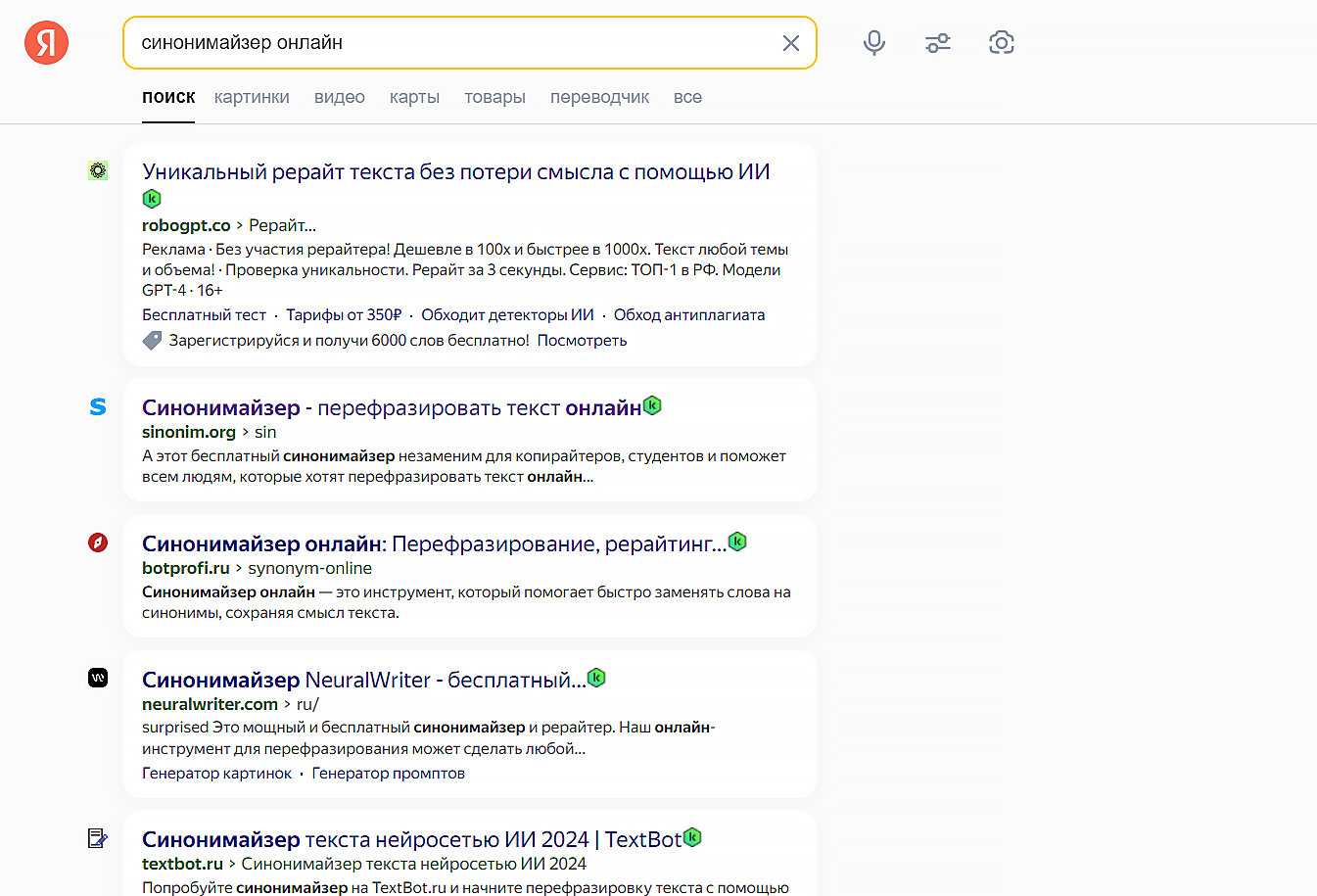Click the ru/ breadcrumb of neuralwriter.com
This screenshot has width=1317, height=896.
(x=307, y=704)
